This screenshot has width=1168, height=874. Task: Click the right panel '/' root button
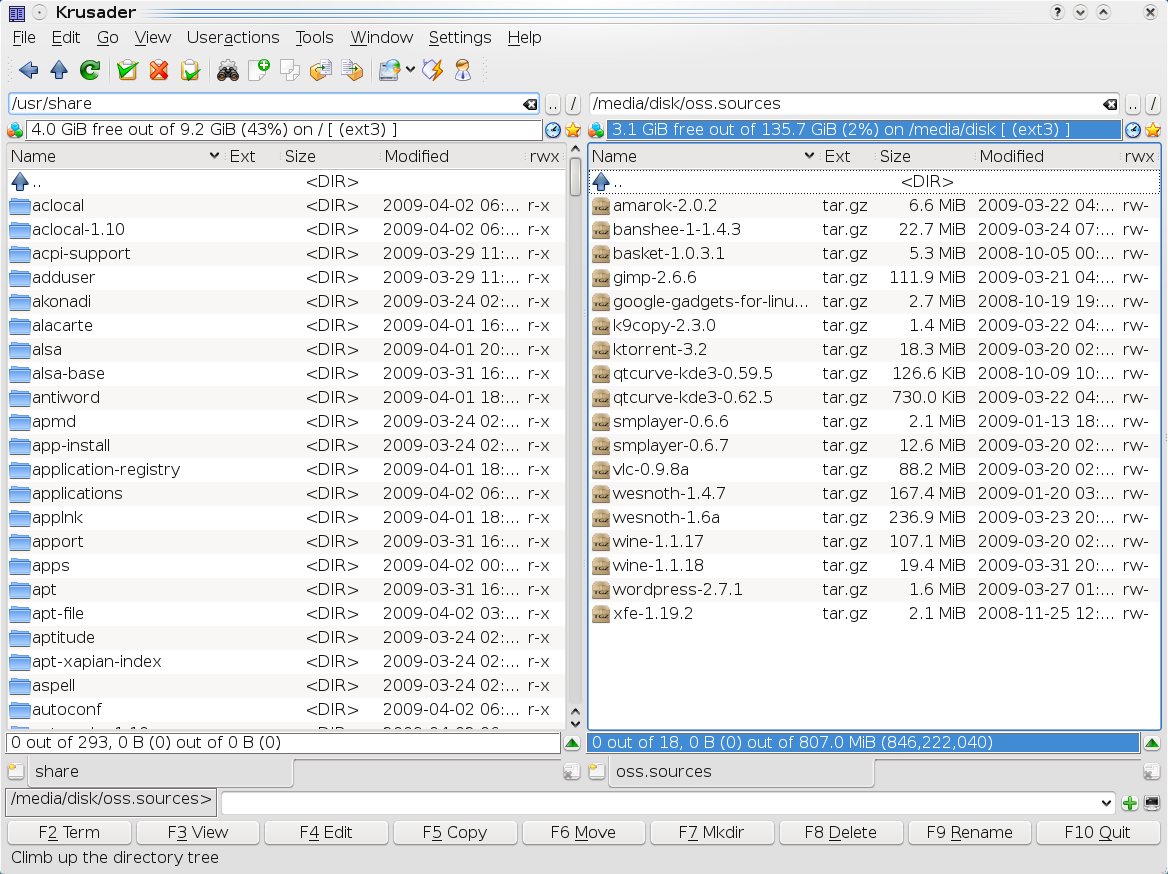tap(1153, 104)
